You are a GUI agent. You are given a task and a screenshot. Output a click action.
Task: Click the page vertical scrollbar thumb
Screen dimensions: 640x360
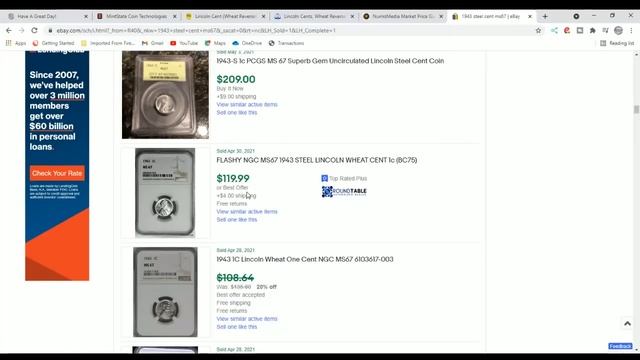point(636,109)
